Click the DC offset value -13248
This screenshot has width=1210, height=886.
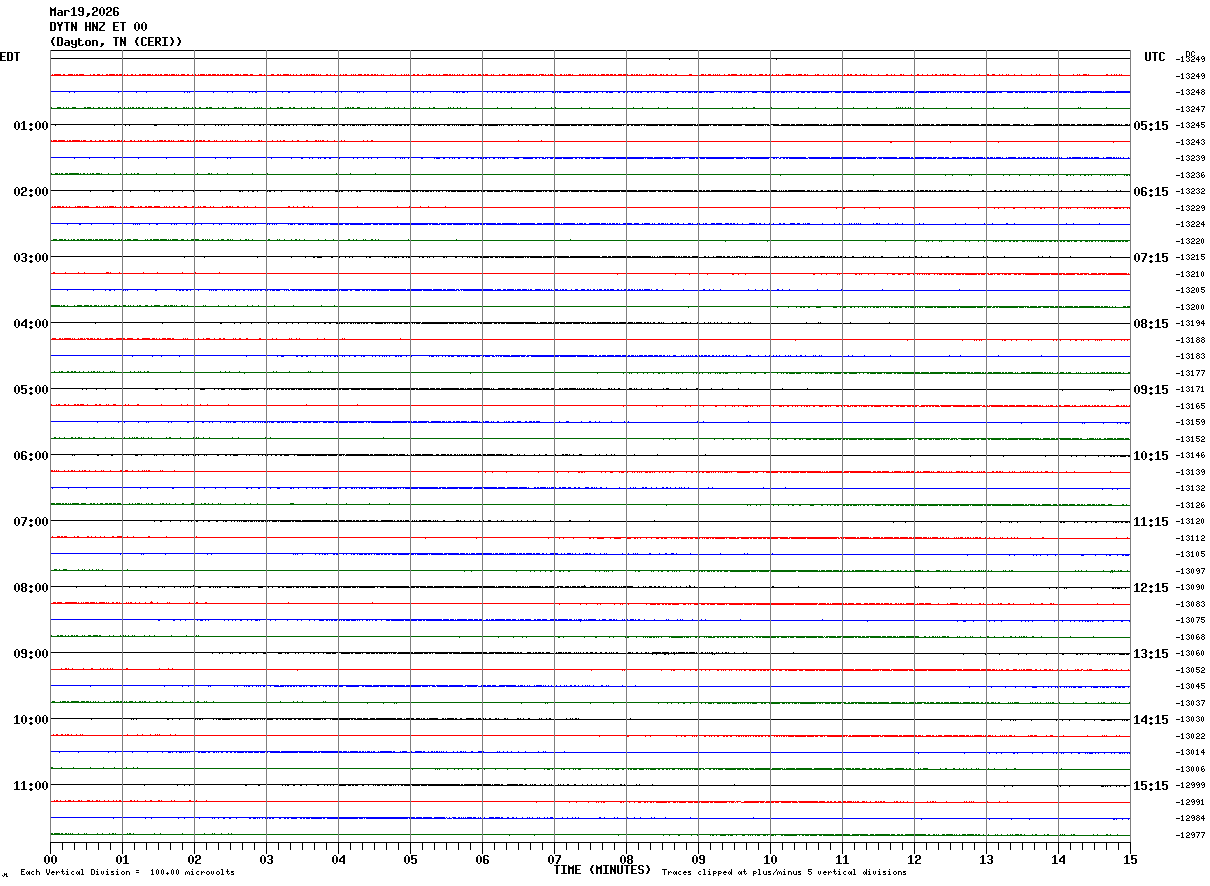tap(1190, 92)
